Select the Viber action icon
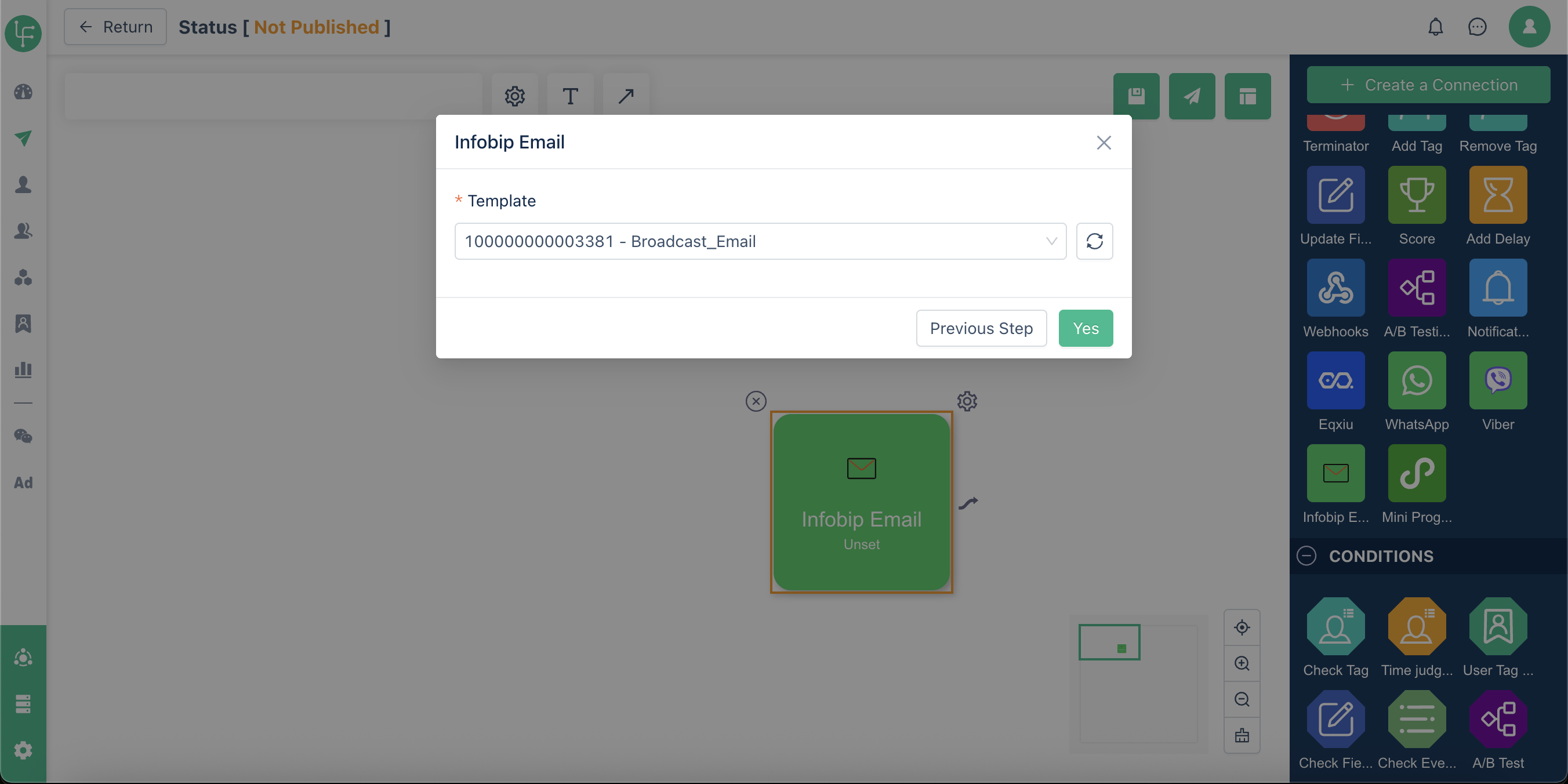 click(1497, 380)
